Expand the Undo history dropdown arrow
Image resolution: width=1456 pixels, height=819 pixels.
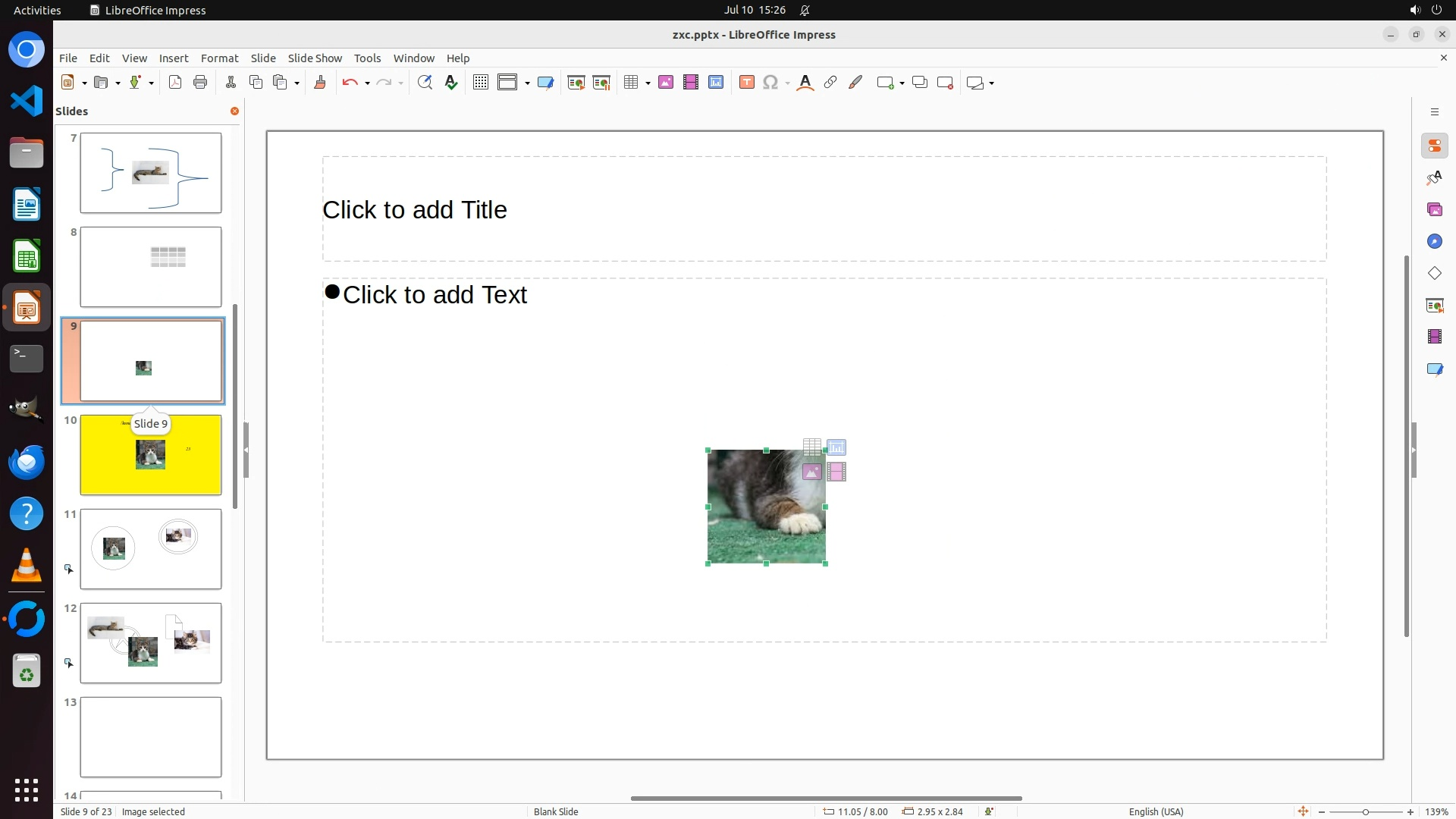click(367, 83)
